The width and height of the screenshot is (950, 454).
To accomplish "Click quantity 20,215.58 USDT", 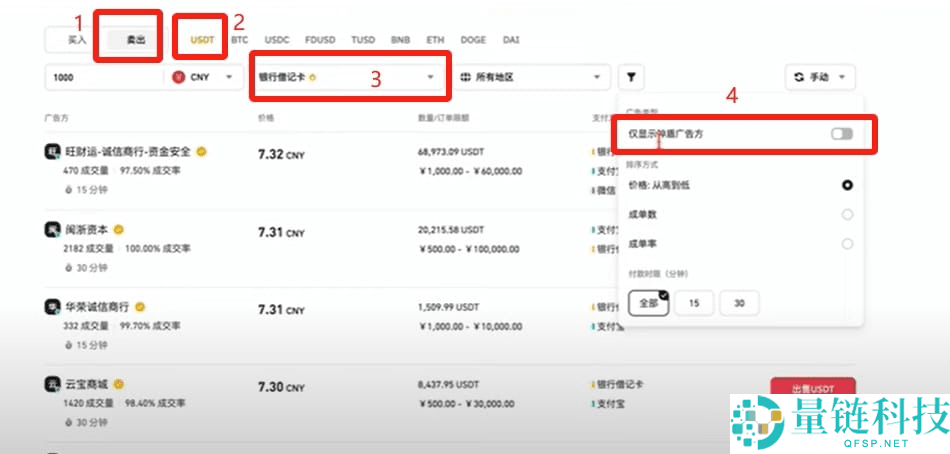I will pyautogui.click(x=451, y=230).
